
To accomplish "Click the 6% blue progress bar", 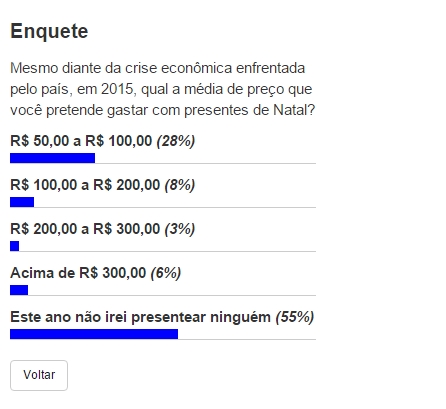I will tap(19, 290).
